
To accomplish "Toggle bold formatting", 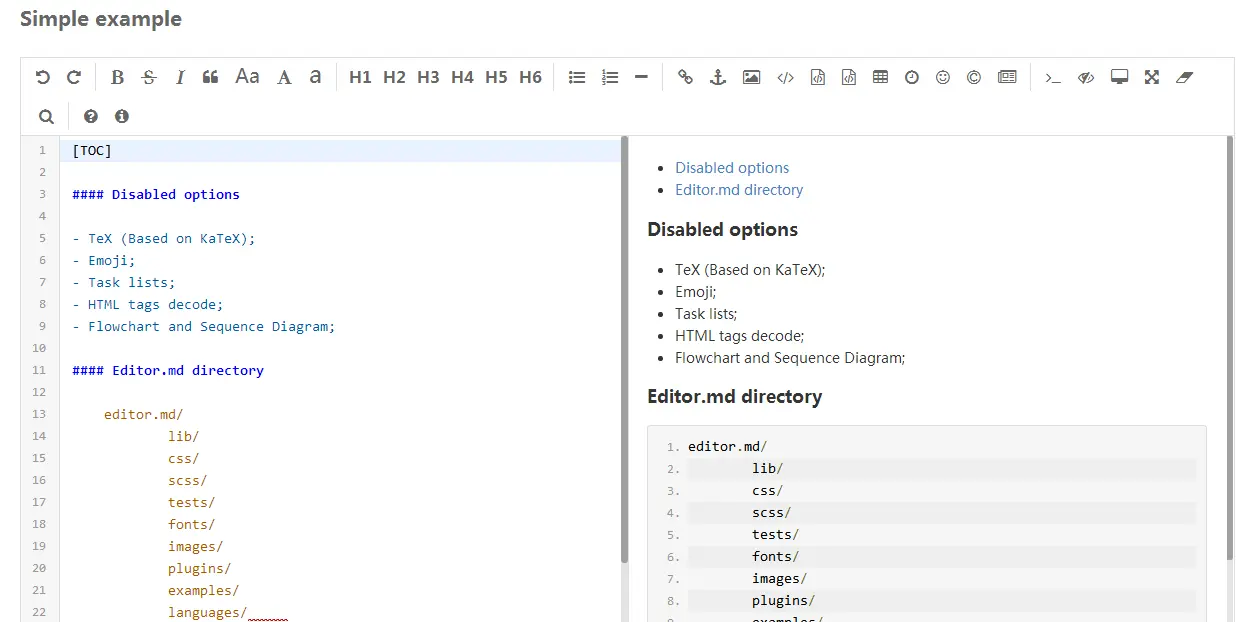I will click(117, 77).
